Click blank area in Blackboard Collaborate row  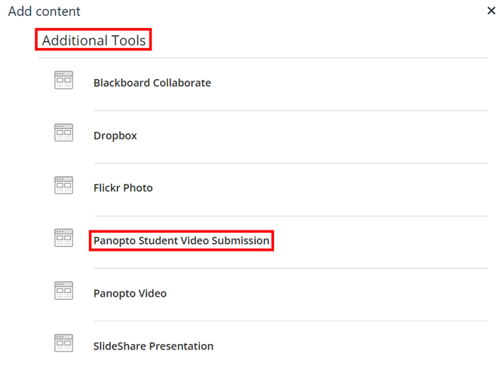[350, 83]
